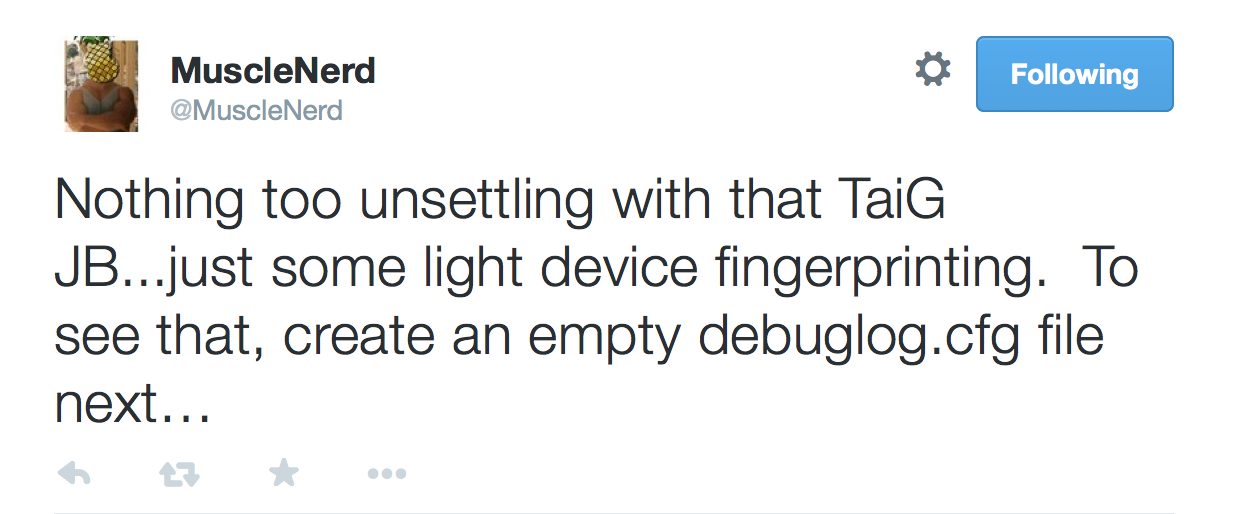Open MuscleNerd's profile picture

[101, 85]
